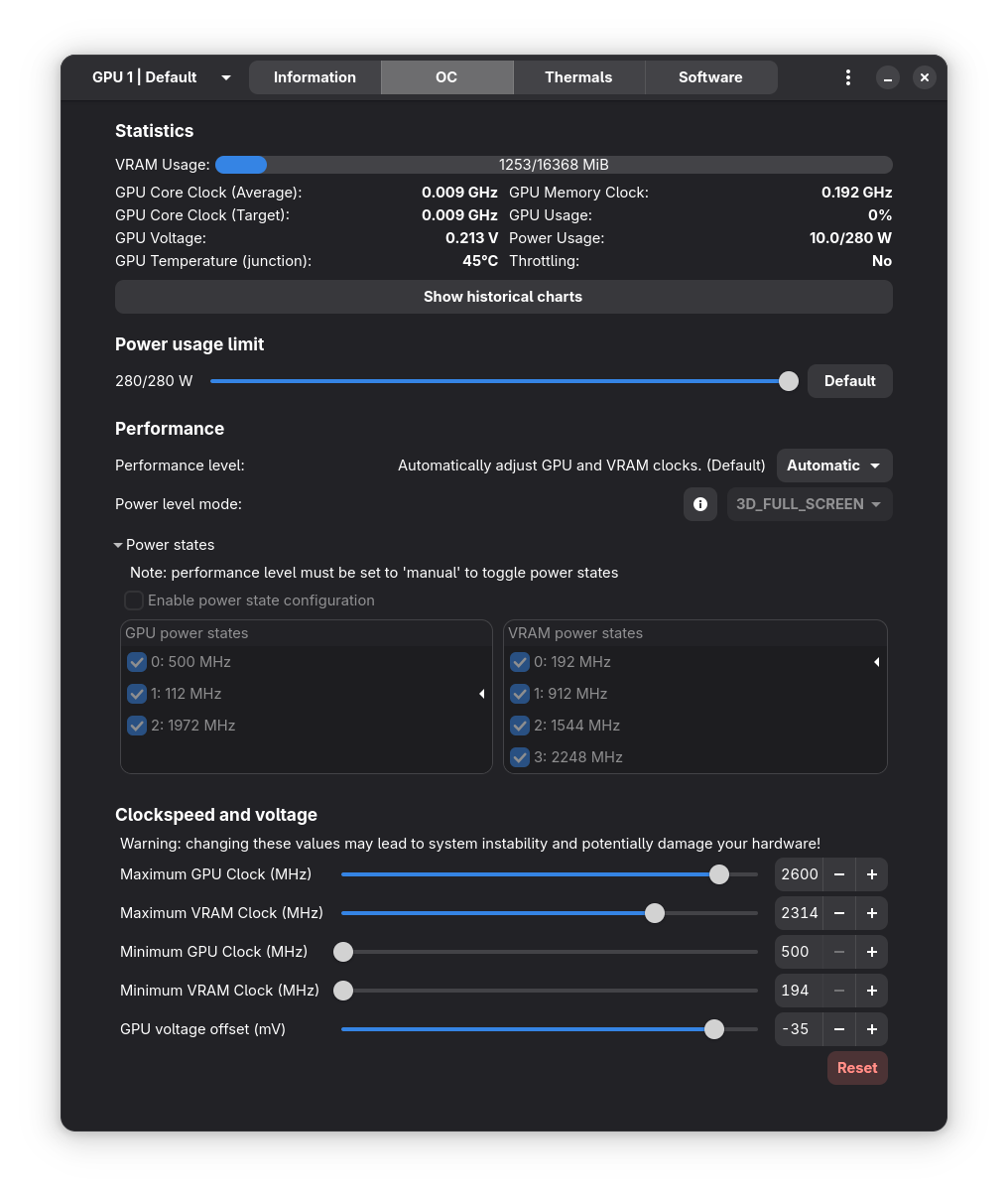
Task: Uncheck VRAM power state 3: 2248 MHz
Action: pos(520,757)
